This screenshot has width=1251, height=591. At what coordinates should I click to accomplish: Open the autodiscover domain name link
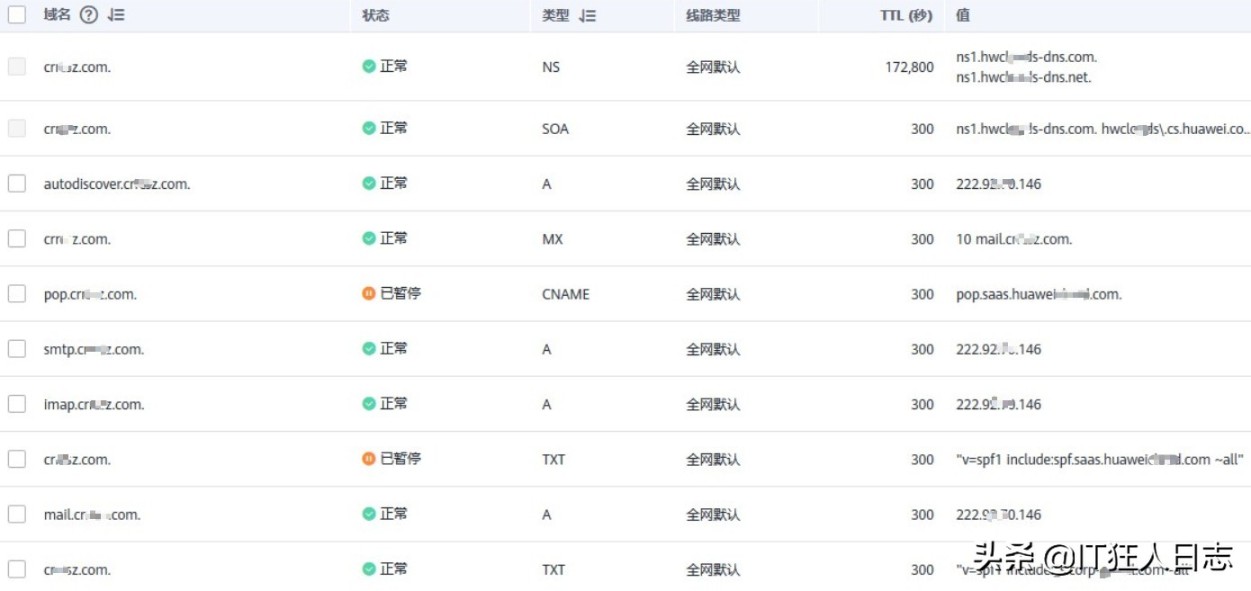117,184
